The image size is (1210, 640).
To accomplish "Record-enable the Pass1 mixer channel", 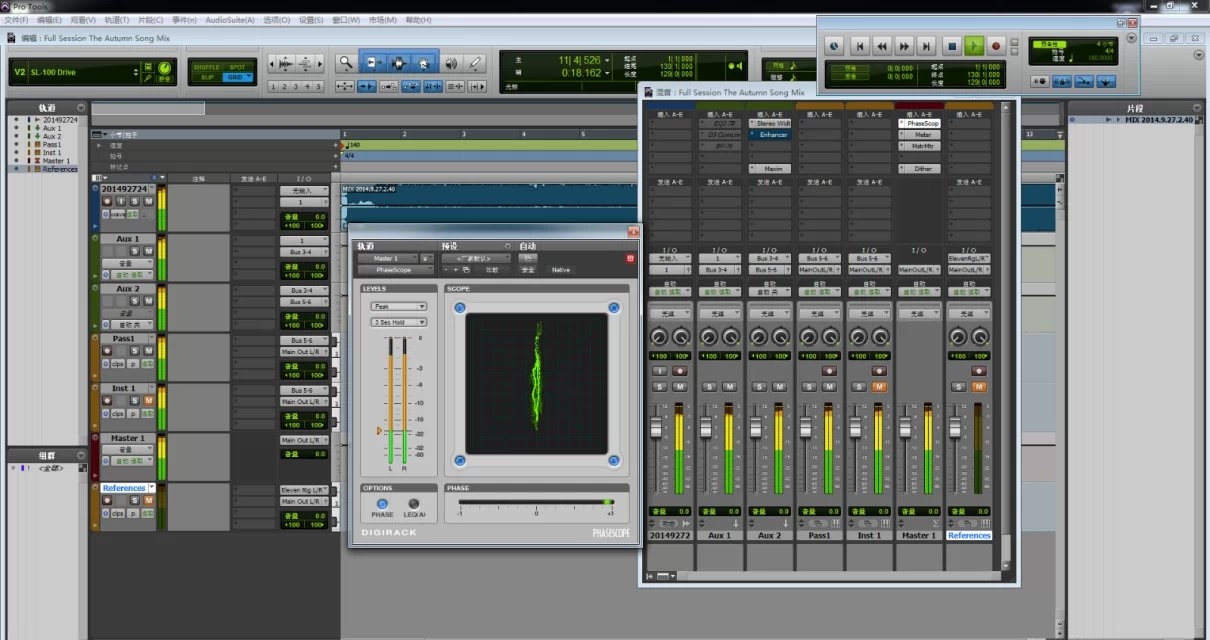I will point(828,370).
